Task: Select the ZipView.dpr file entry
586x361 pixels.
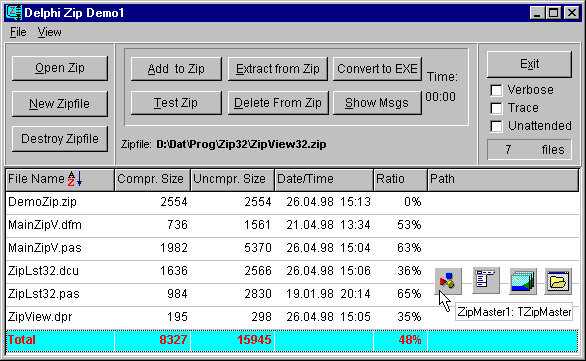Action: (x=292, y=317)
